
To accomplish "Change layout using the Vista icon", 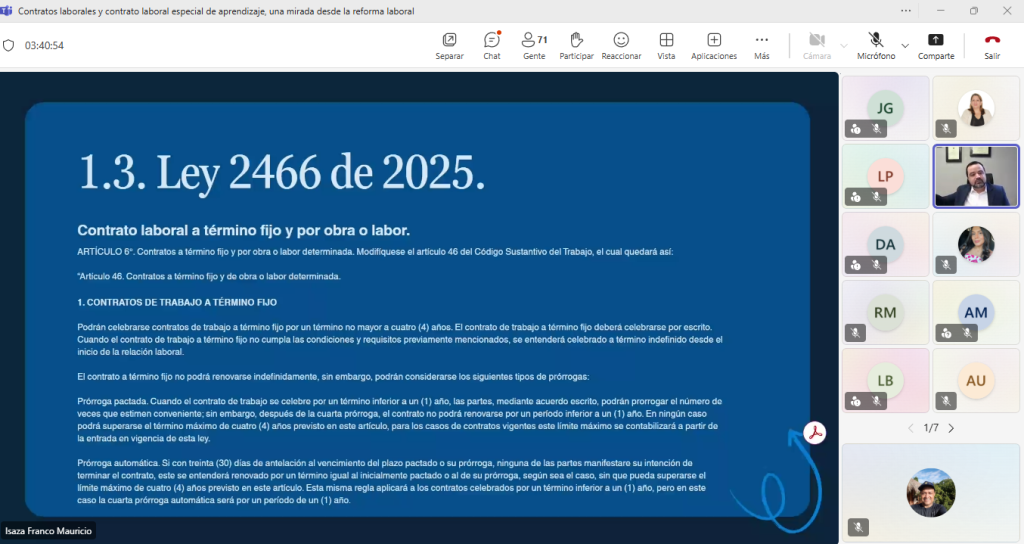I will click(x=666, y=45).
